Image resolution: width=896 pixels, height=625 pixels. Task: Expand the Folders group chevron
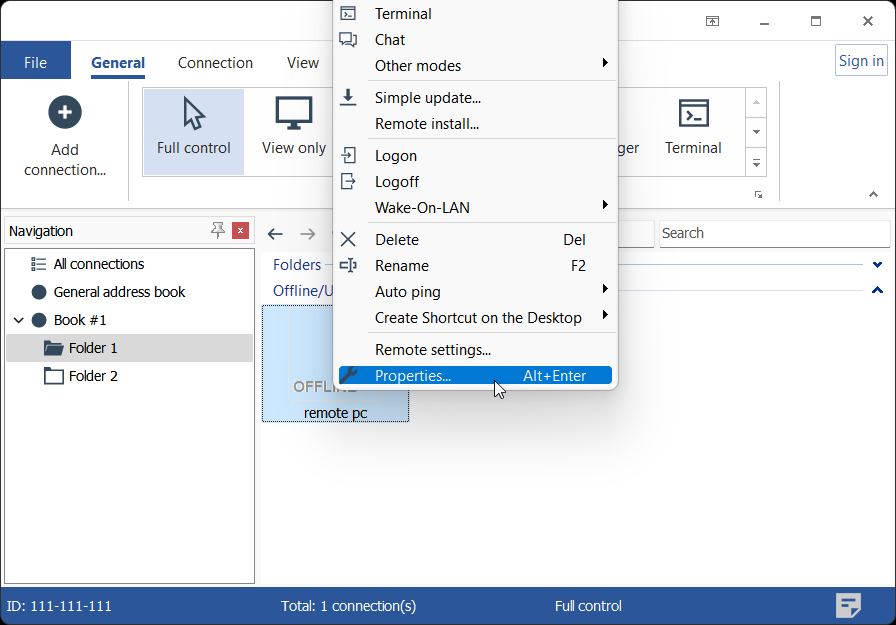tap(877, 265)
